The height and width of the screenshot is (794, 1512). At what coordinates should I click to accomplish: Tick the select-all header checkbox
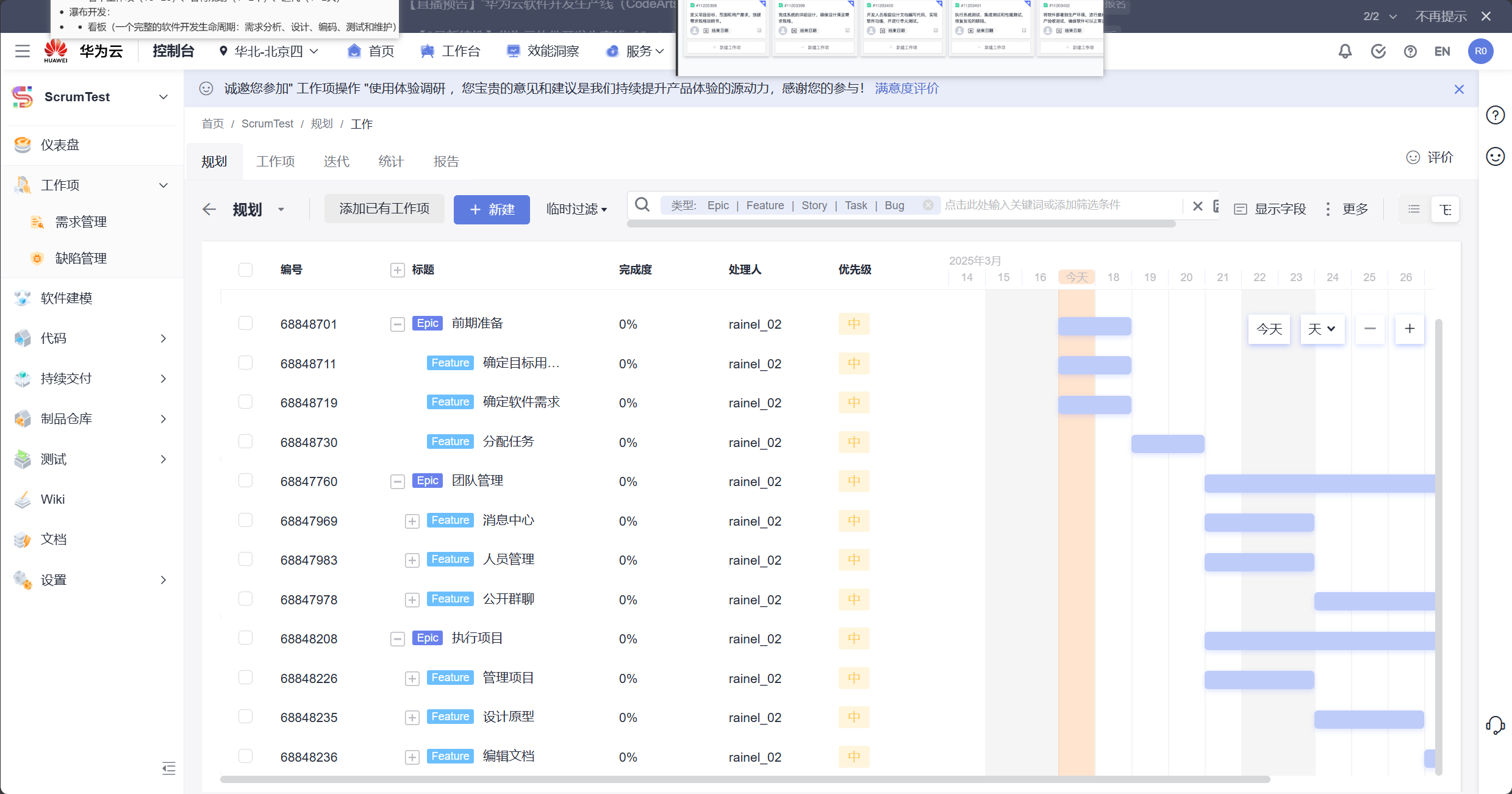tap(245, 270)
